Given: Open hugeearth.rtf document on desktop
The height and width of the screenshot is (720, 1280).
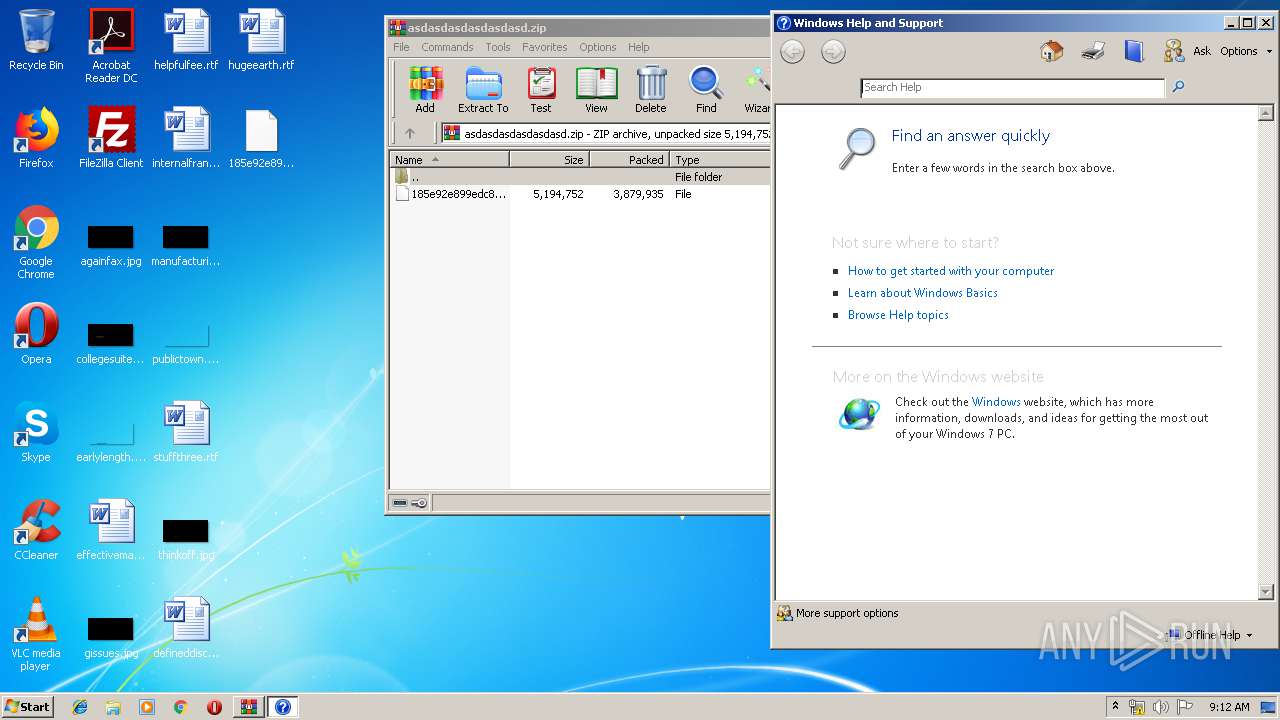Looking at the screenshot, I should pos(261,40).
